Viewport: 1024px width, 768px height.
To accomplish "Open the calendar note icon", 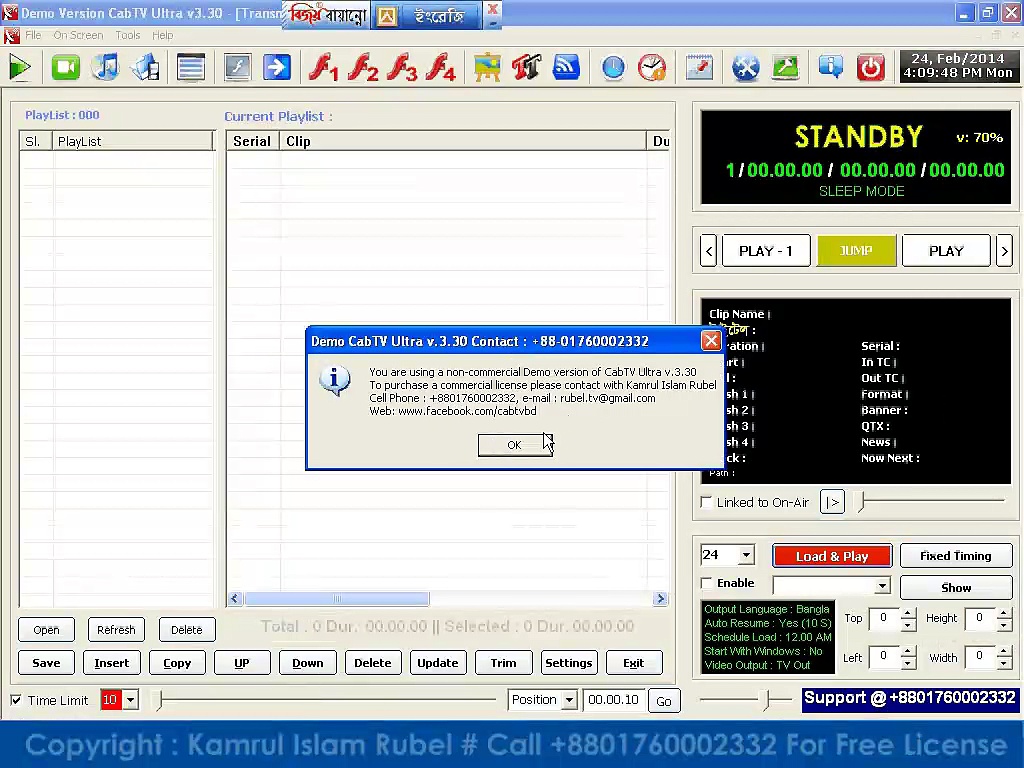I will 699,67.
